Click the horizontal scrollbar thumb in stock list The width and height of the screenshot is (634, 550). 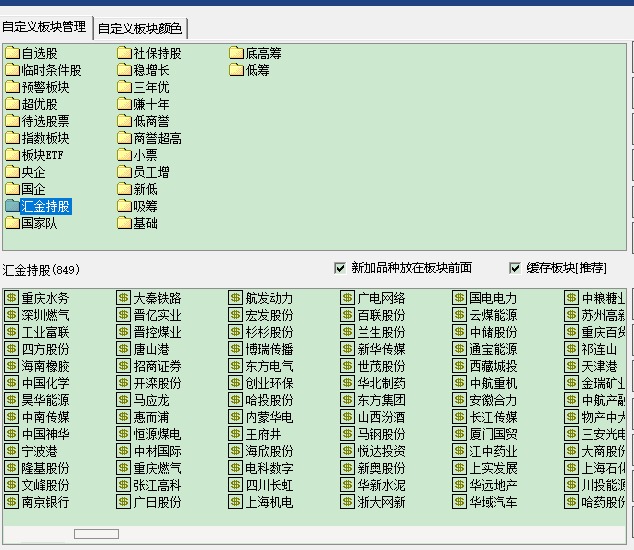click(96, 534)
